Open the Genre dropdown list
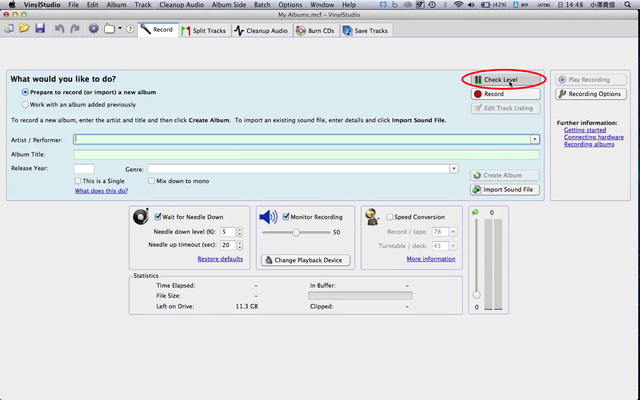The height and width of the screenshot is (400, 640). tap(454, 169)
